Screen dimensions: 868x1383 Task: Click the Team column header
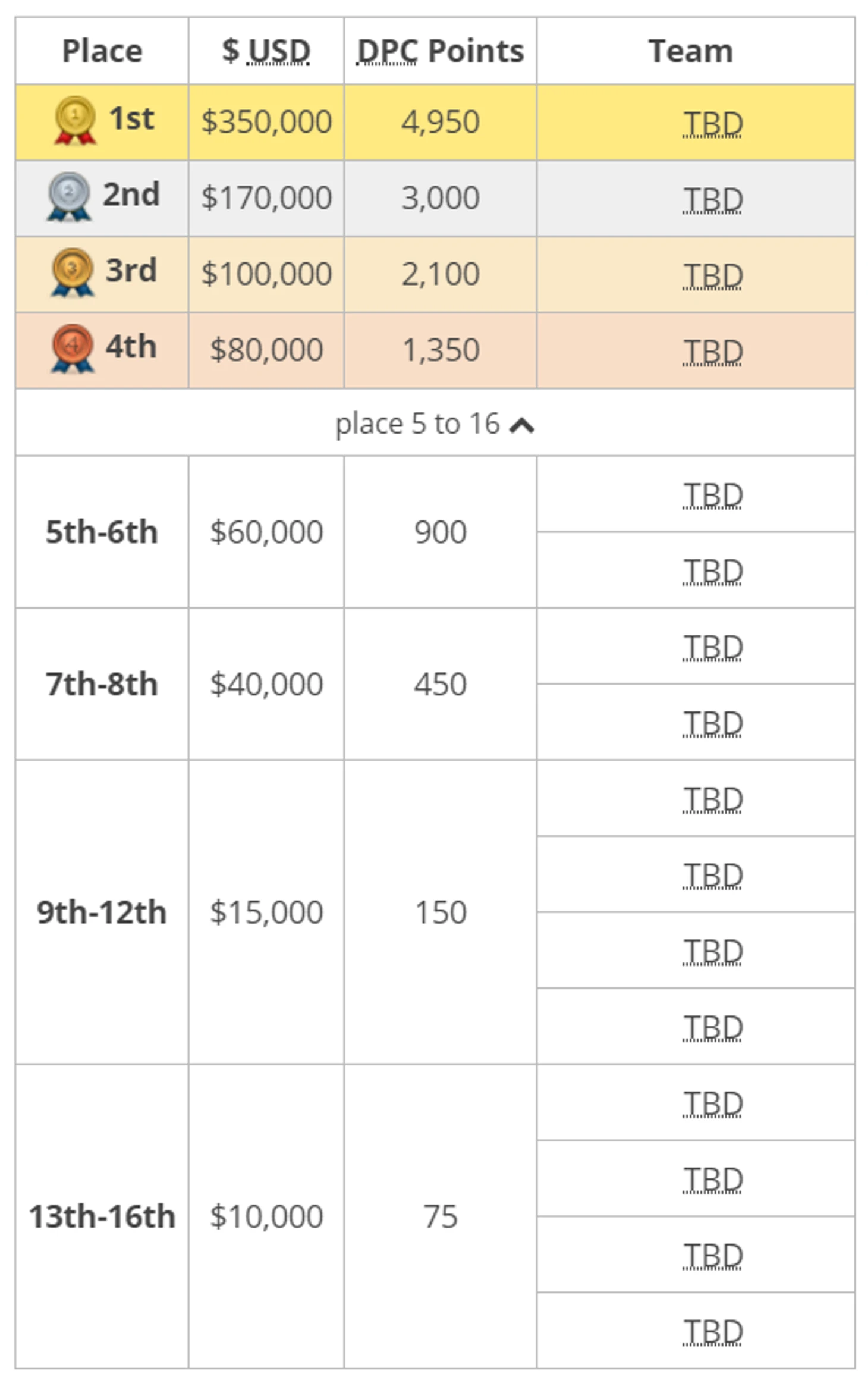coord(690,51)
